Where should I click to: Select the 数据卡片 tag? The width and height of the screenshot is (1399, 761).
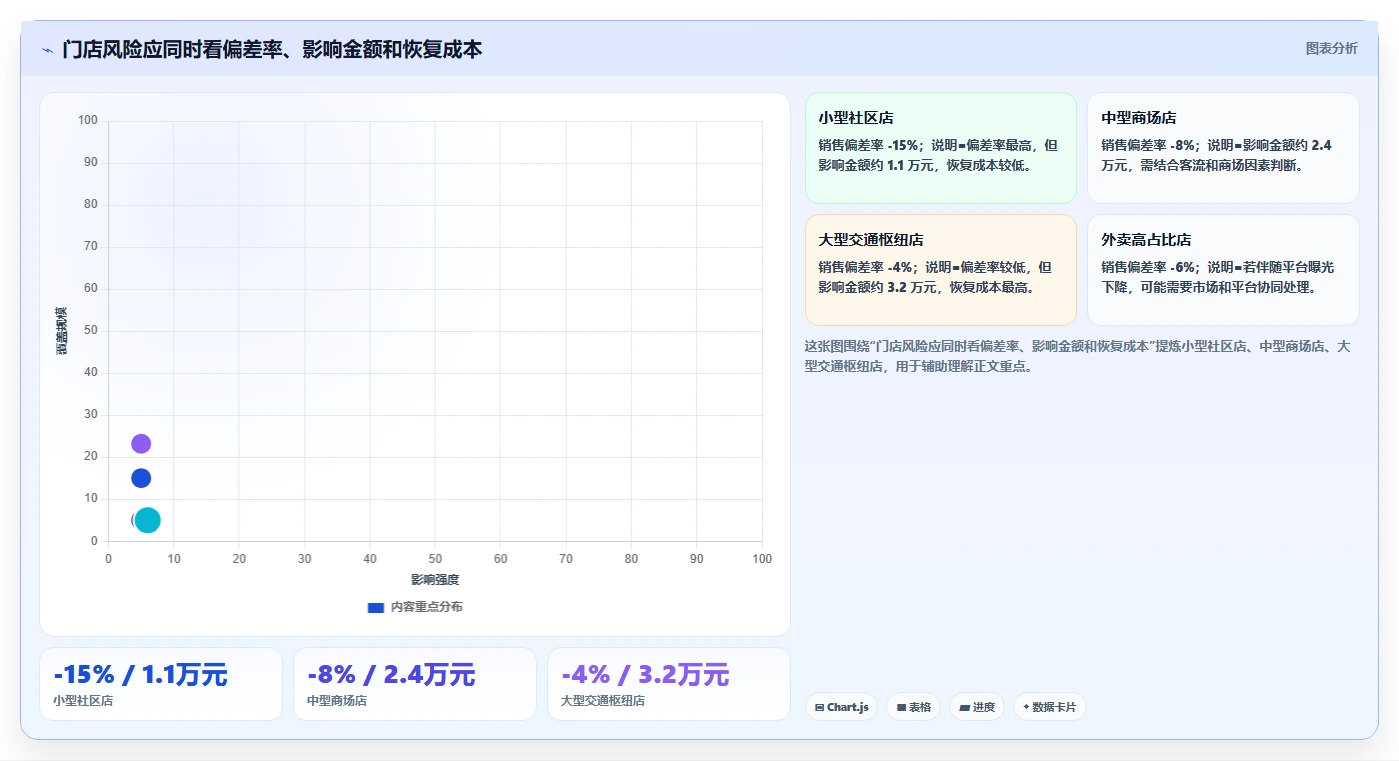coord(1050,707)
